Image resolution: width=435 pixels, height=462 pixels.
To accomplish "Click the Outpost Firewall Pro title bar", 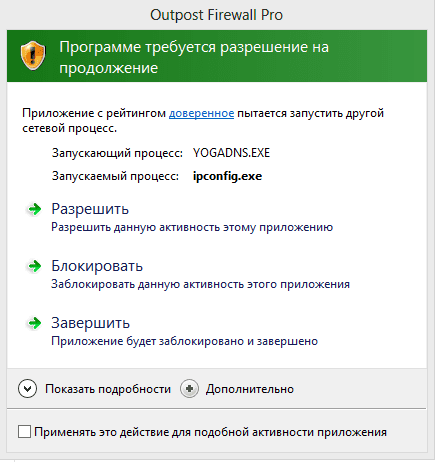I will [x=217, y=15].
